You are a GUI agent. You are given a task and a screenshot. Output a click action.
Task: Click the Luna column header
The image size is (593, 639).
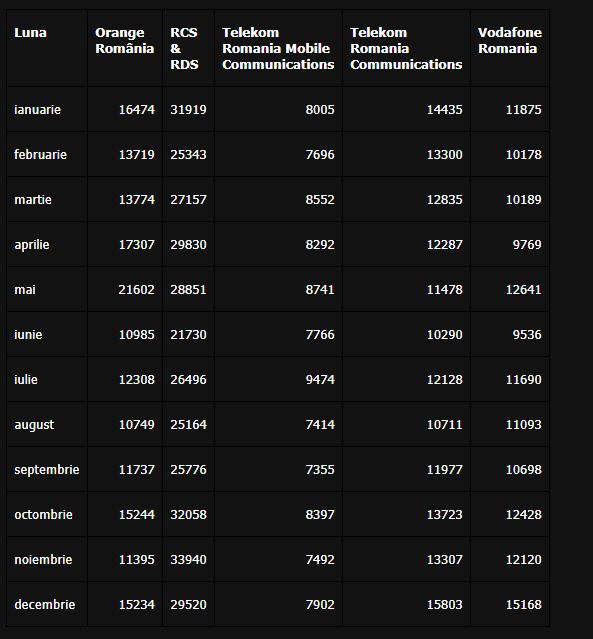point(30,33)
